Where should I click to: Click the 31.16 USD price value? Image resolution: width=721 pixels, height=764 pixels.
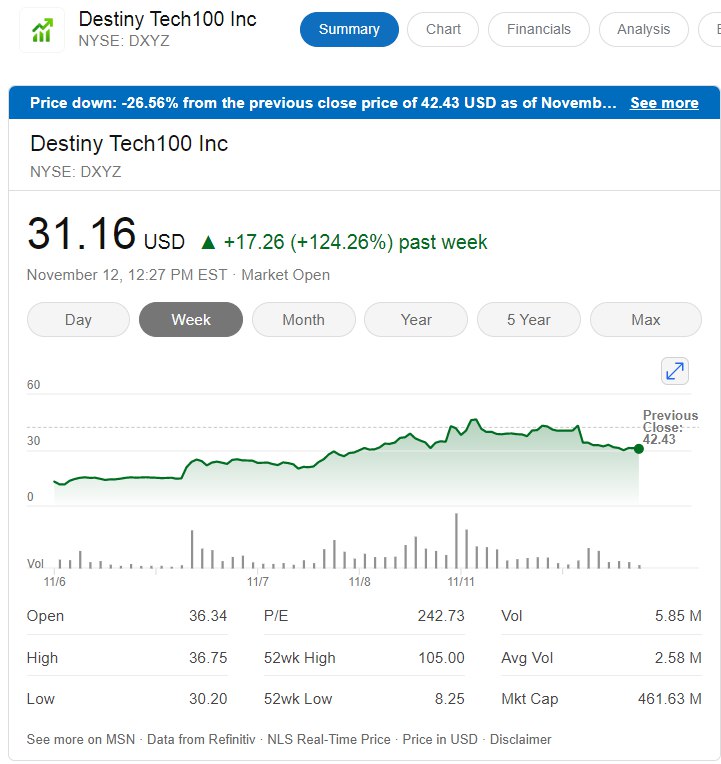pyautogui.click(x=106, y=234)
